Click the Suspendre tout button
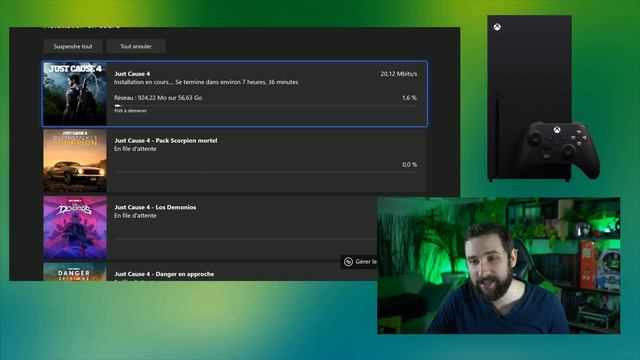 pyautogui.click(x=73, y=47)
